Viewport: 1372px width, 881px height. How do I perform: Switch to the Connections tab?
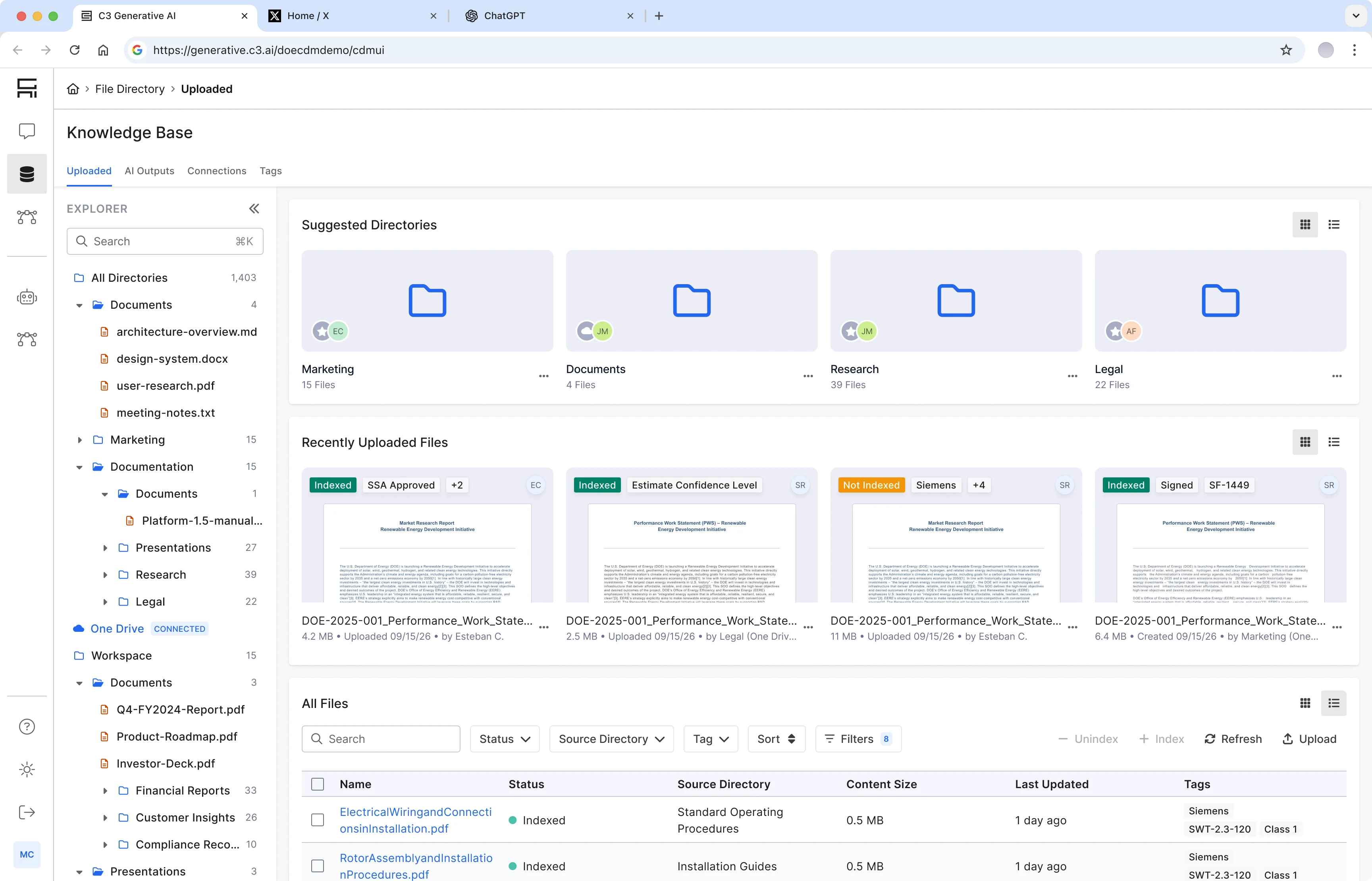pos(217,171)
